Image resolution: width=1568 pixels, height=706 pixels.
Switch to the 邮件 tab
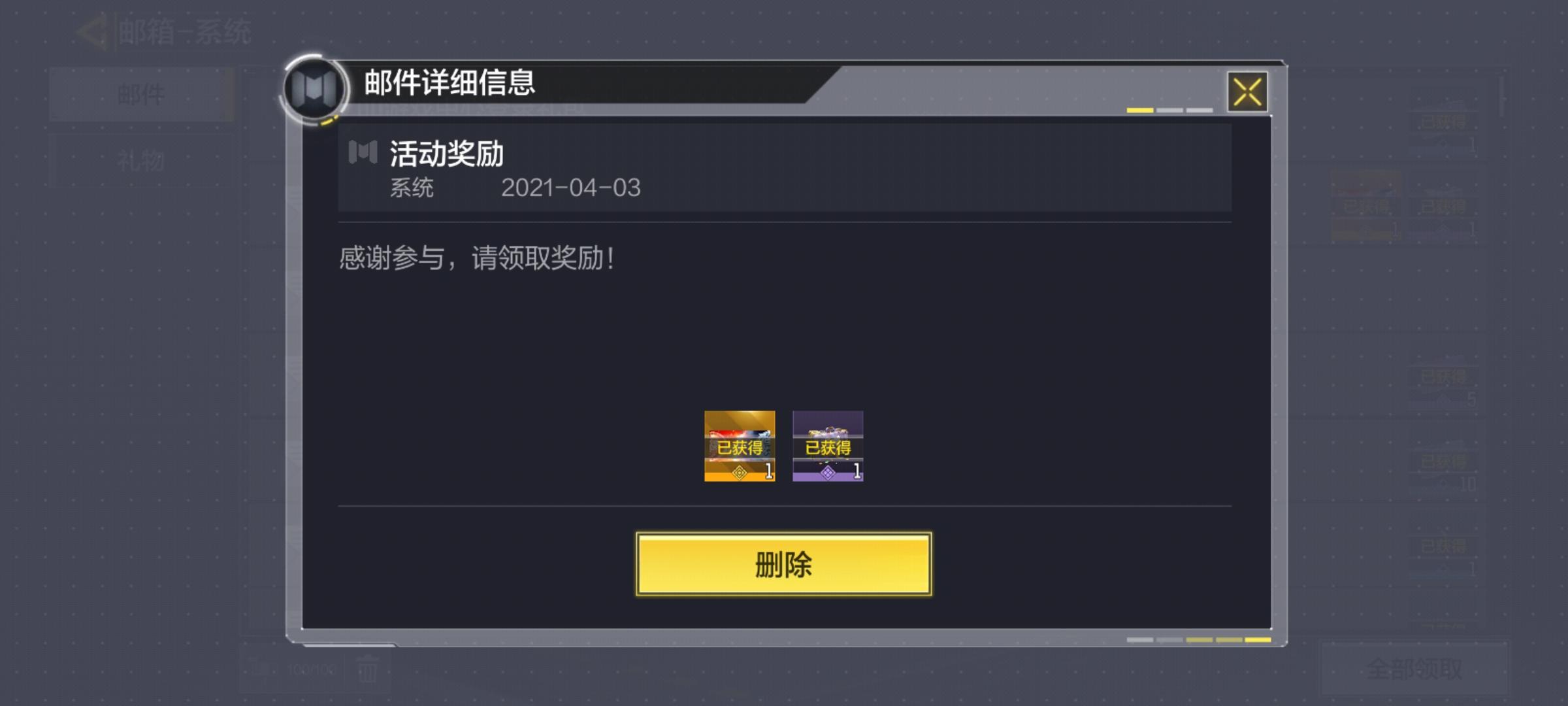pos(141,94)
